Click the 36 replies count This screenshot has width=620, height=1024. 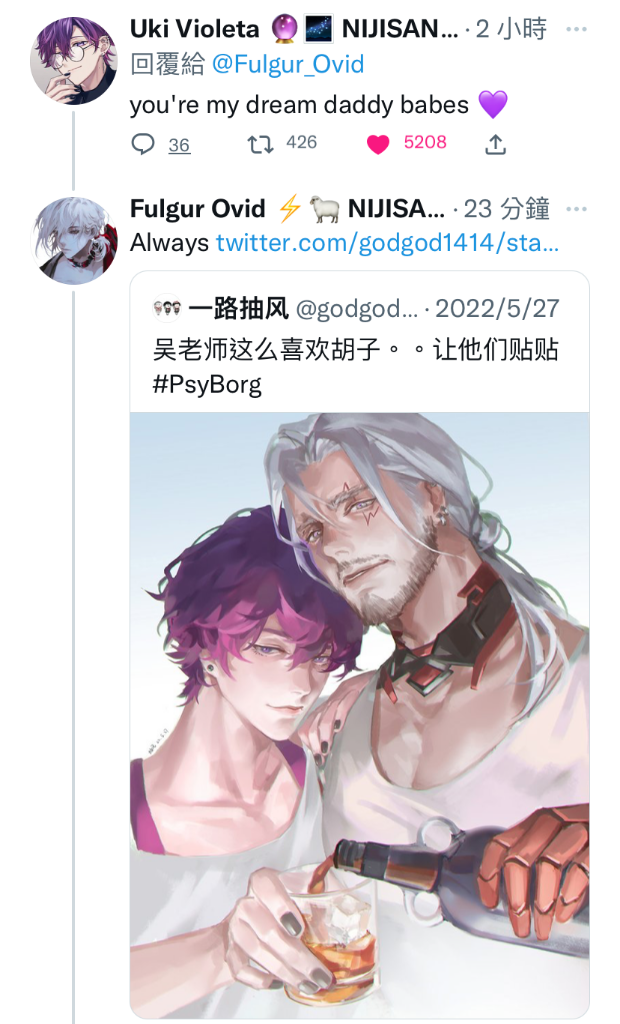pyautogui.click(x=179, y=144)
